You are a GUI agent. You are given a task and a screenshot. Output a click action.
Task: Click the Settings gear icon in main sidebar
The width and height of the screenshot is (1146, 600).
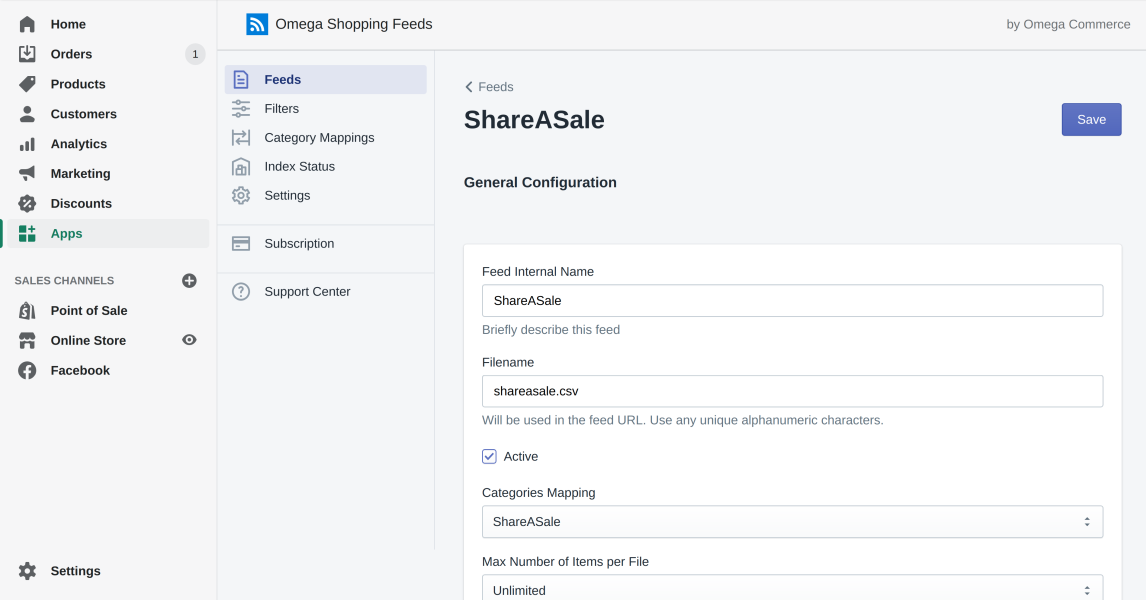(x=27, y=571)
